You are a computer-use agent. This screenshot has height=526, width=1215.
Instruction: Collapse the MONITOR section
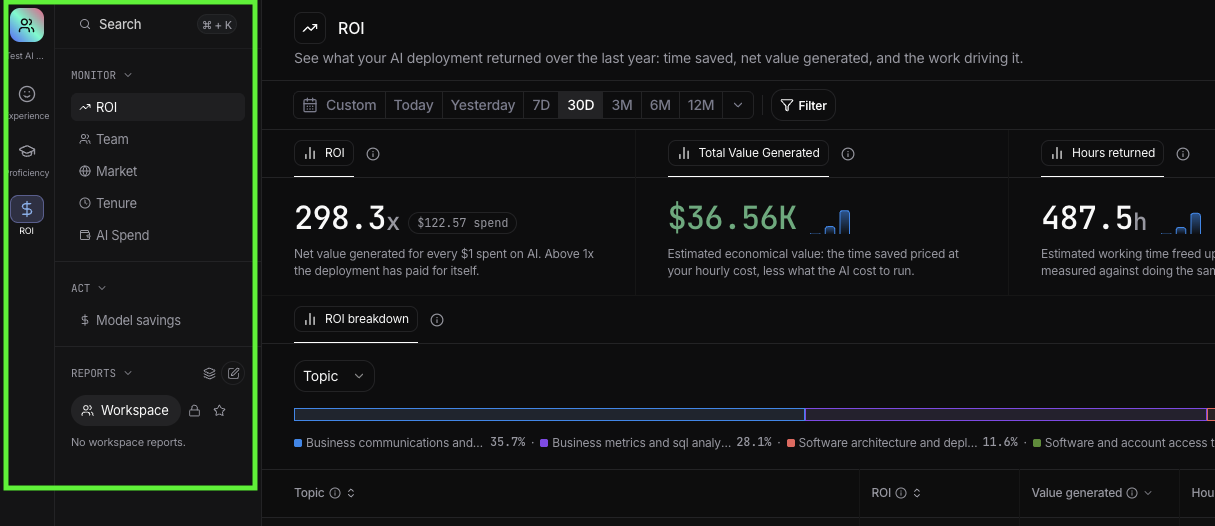[x=101, y=75]
